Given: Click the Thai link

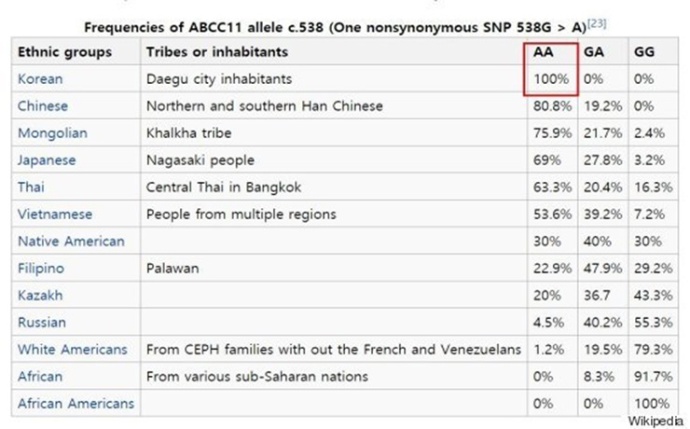Looking at the screenshot, I should point(30,186).
